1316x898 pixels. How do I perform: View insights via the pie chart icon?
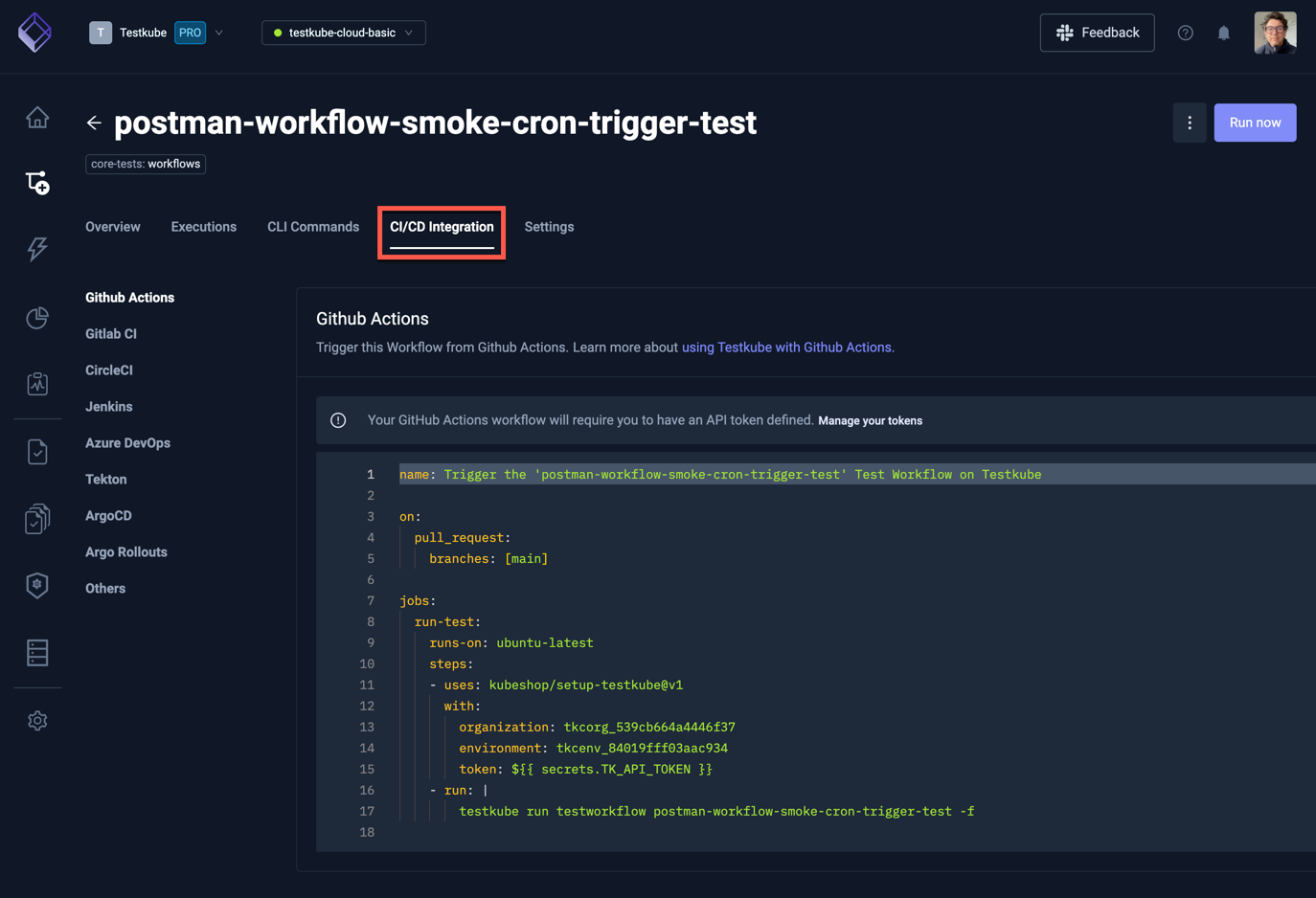[36, 317]
